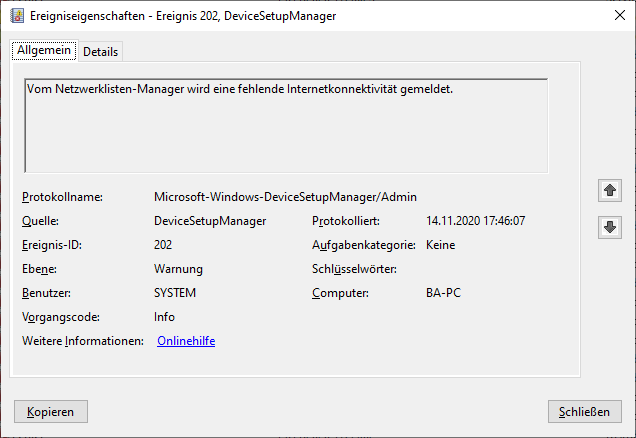636x438 pixels.
Task: Select the Allgemein tab
Action: pyautogui.click(x=44, y=50)
